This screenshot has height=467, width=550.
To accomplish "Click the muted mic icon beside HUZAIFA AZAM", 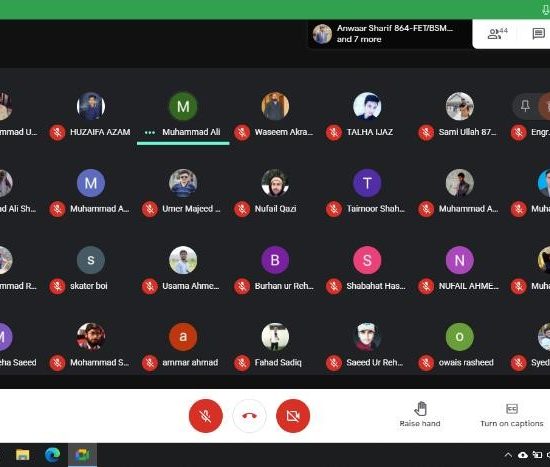I will tap(57, 133).
